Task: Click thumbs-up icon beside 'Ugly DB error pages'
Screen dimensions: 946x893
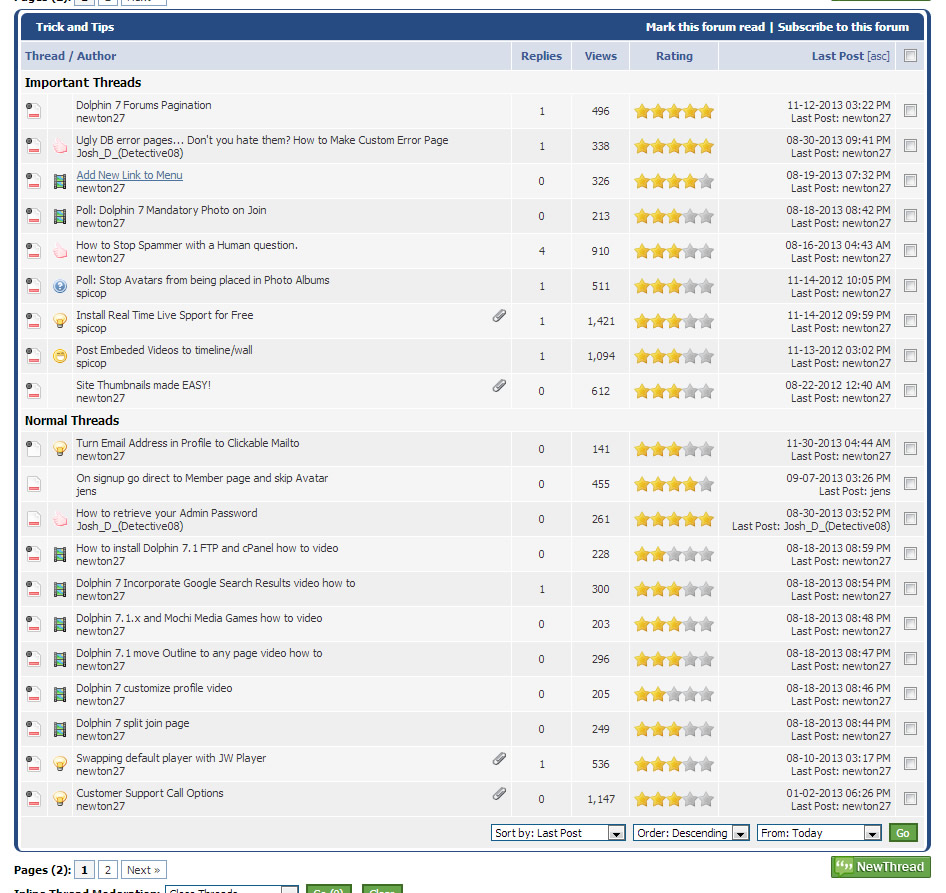Action: click(60, 146)
